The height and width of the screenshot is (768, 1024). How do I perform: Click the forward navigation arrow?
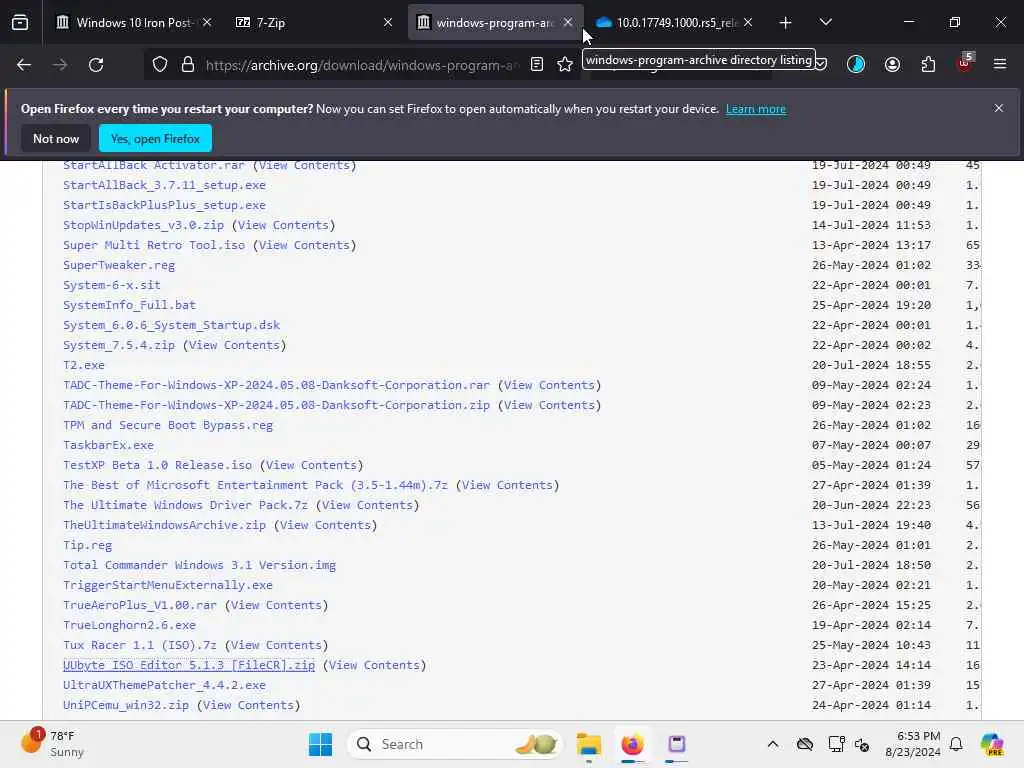pyautogui.click(x=59, y=65)
